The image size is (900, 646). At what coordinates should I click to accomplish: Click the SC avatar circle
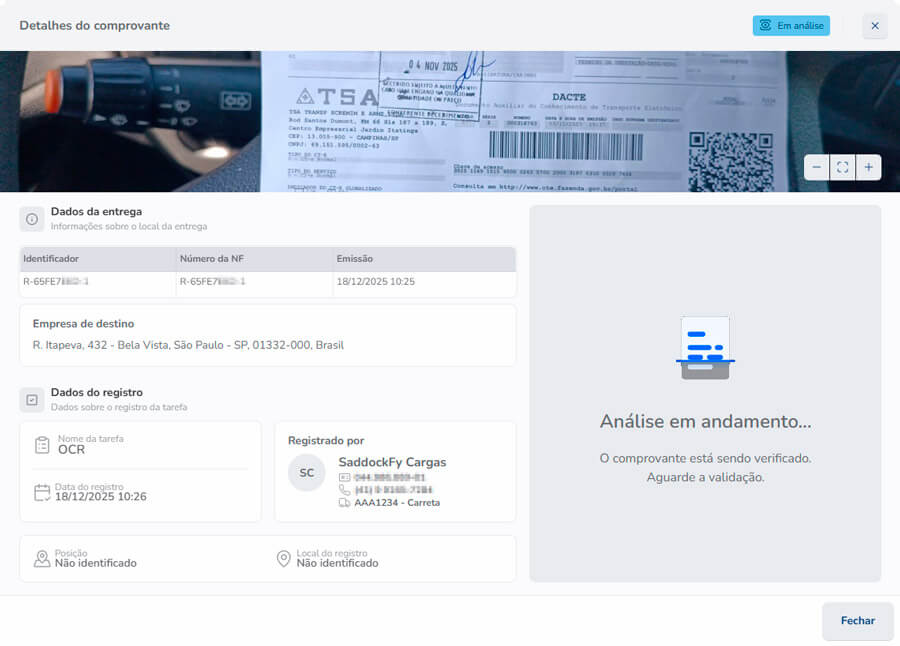tap(307, 473)
